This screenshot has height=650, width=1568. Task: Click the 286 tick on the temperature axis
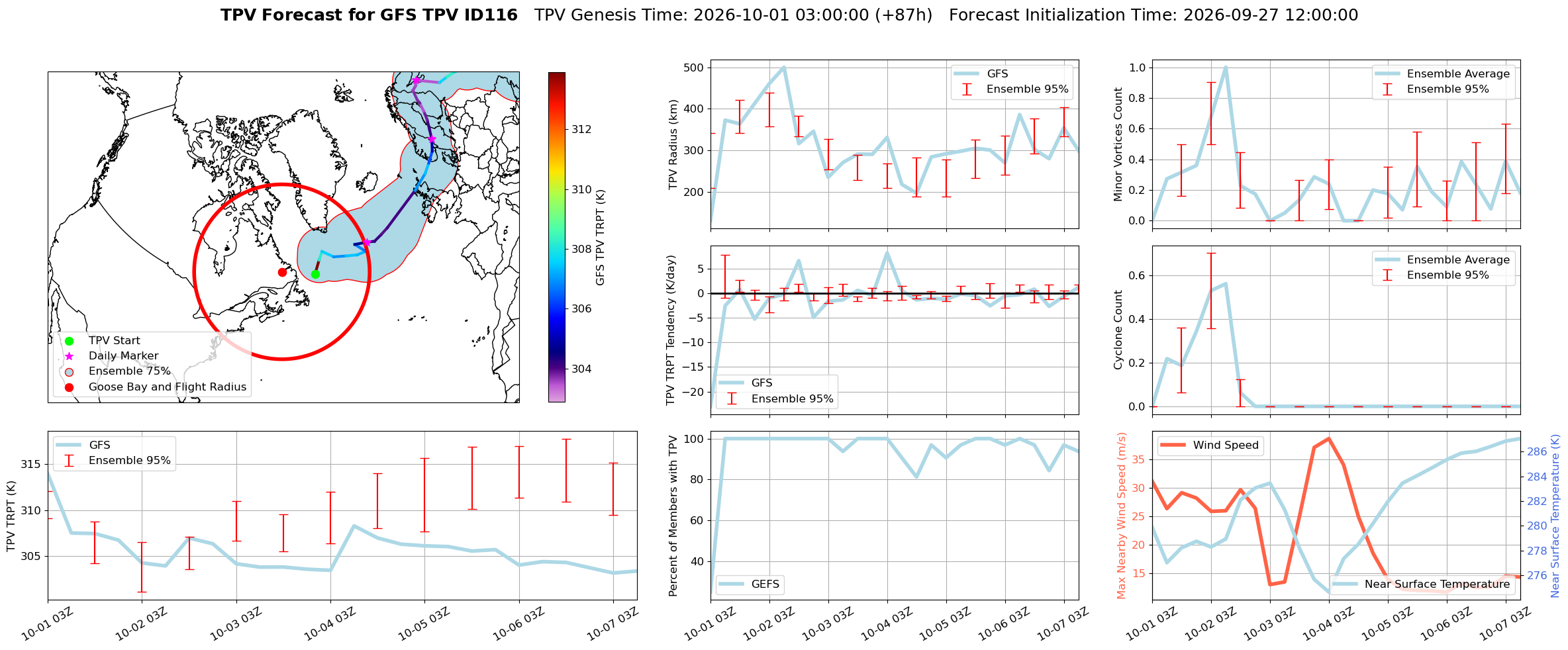1537,452
